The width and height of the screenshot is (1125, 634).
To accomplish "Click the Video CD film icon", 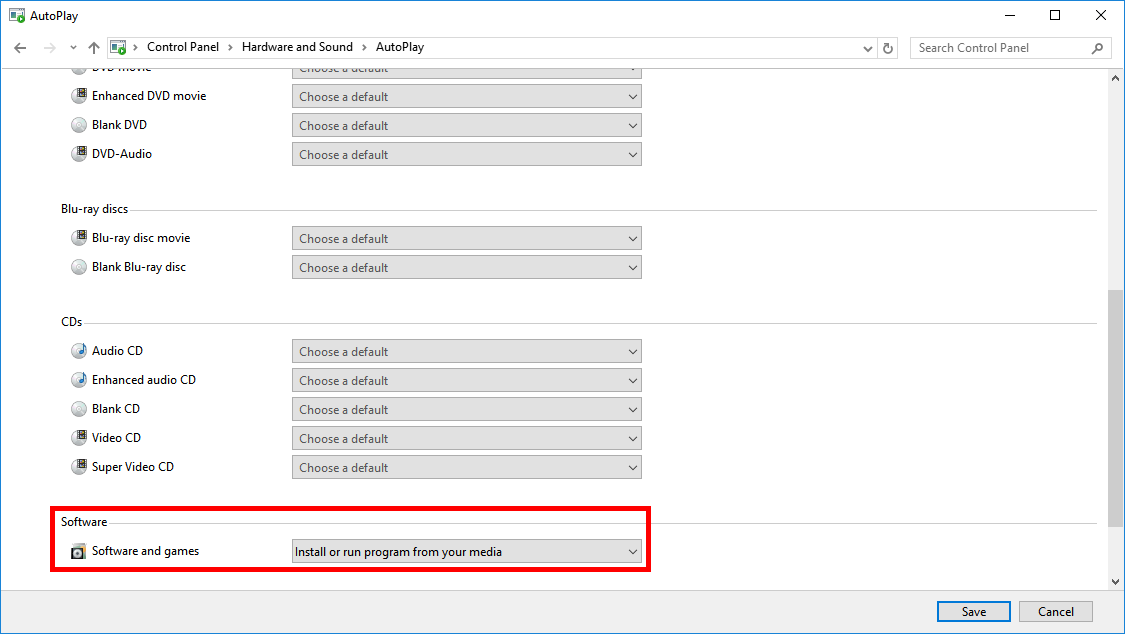I will click(x=79, y=438).
